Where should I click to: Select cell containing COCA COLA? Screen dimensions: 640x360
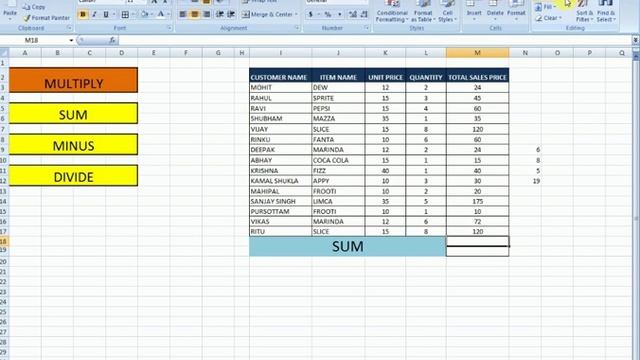(x=338, y=160)
